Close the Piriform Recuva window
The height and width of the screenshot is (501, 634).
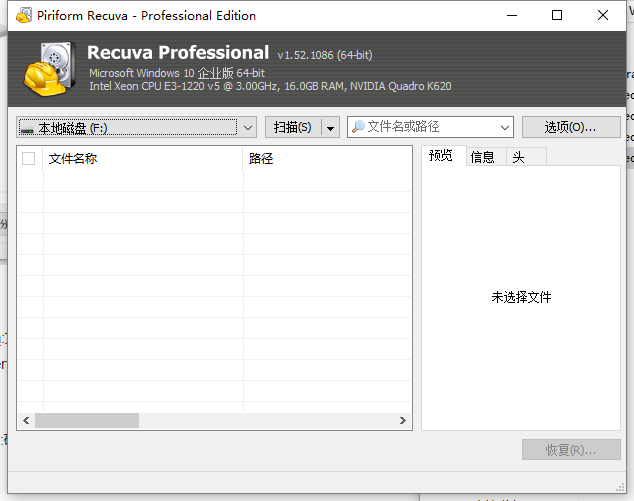(602, 15)
